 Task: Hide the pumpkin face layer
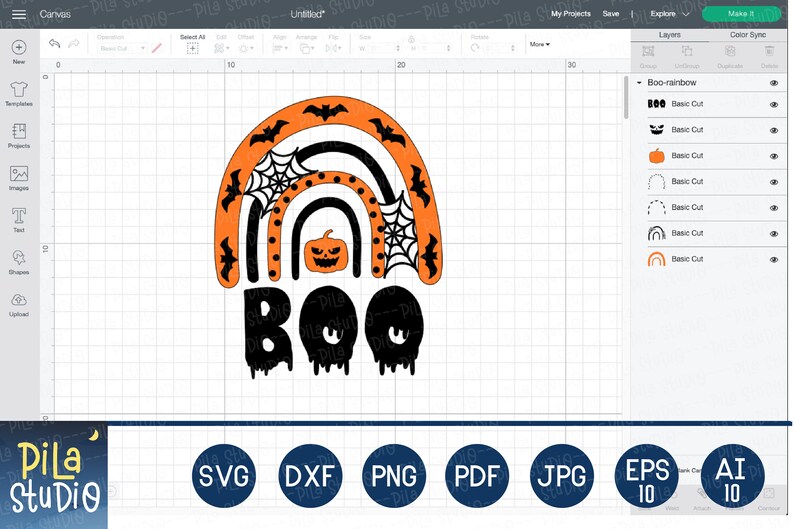tap(774, 131)
